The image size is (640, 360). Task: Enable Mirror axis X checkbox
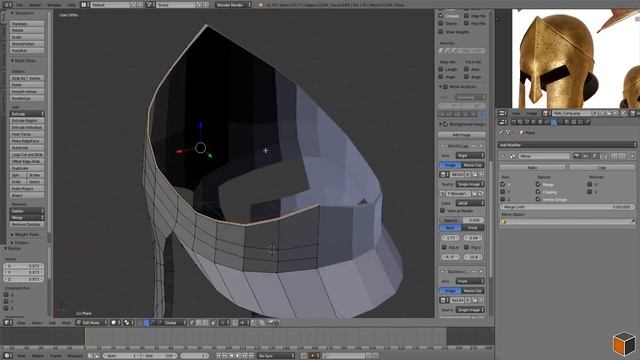tap(502, 184)
